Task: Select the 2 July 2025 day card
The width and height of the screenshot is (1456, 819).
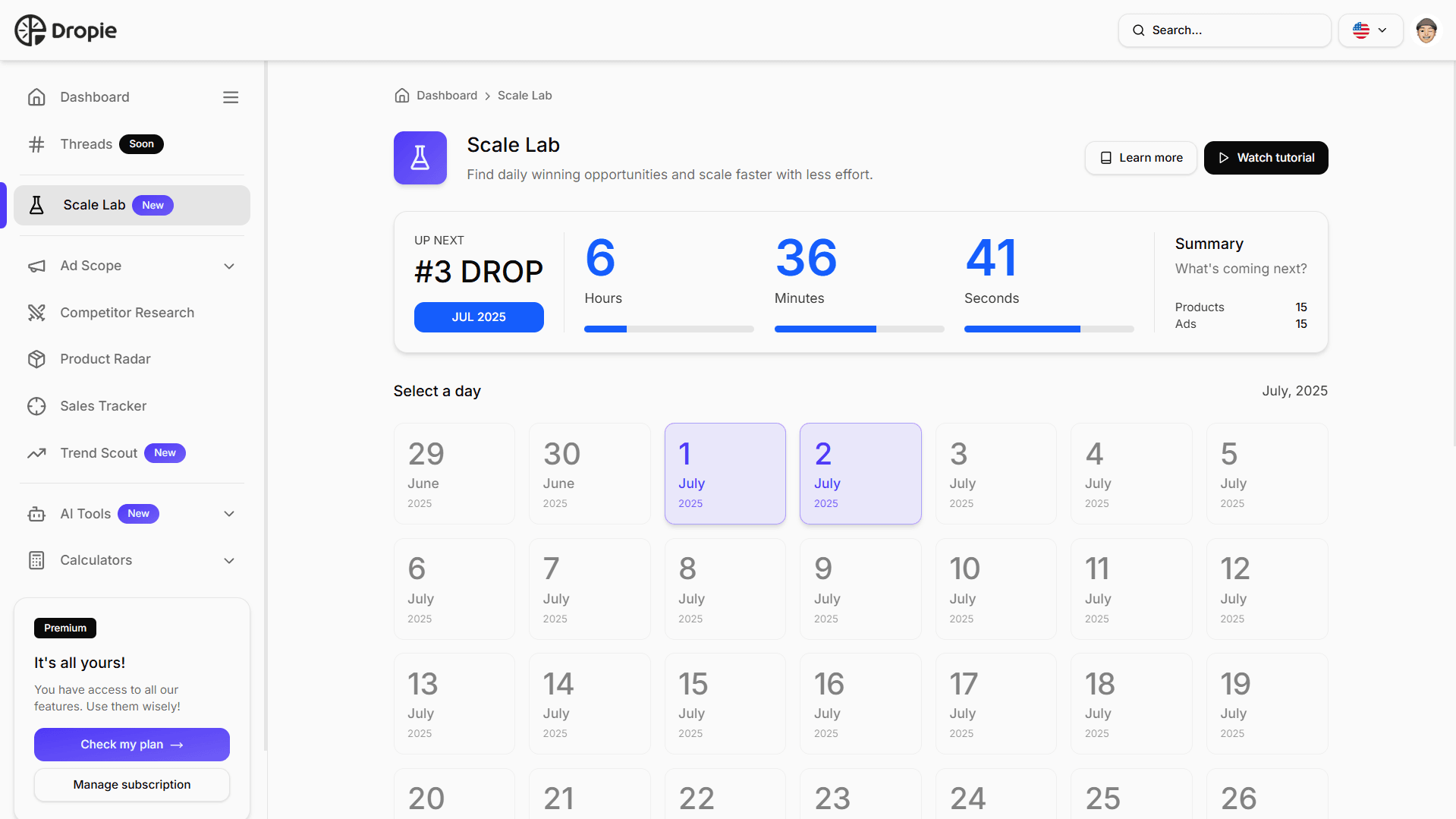Action: tap(860, 474)
